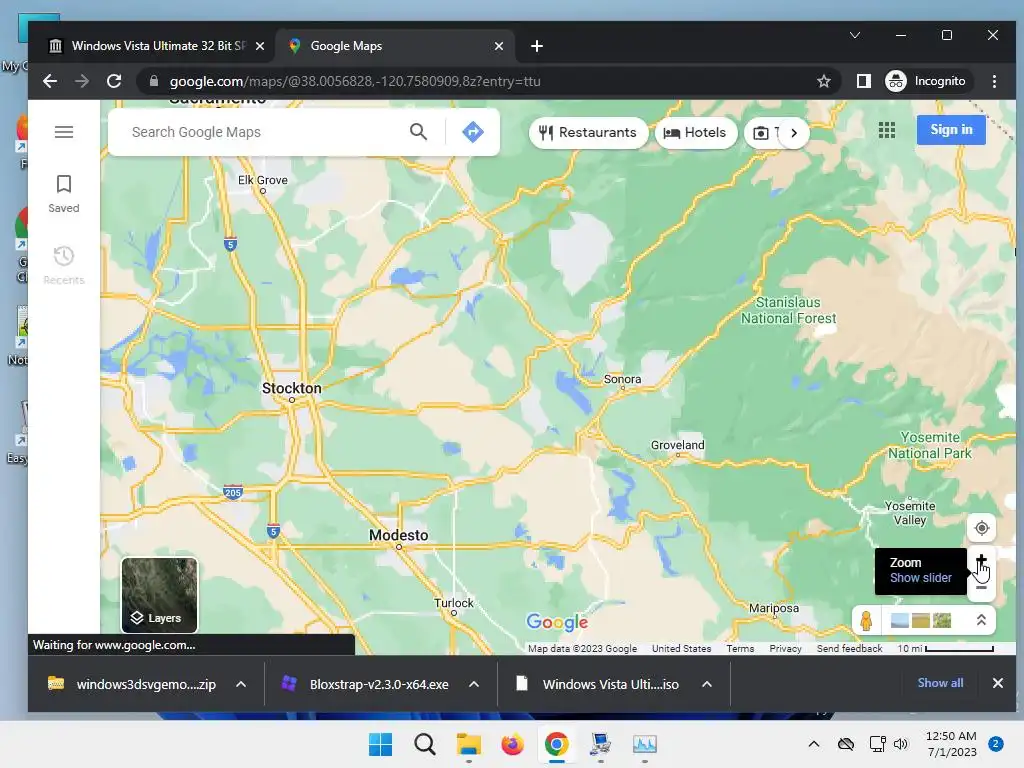Go forward in browser history

[82, 81]
